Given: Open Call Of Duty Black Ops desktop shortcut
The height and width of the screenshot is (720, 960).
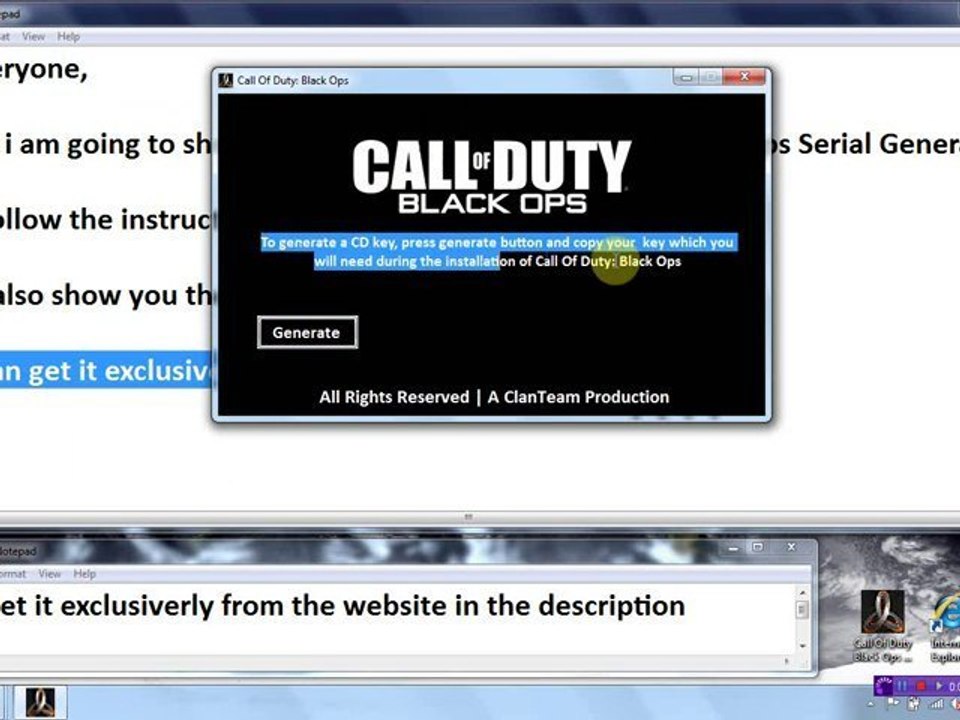Looking at the screenshot, I should [883, 626].
